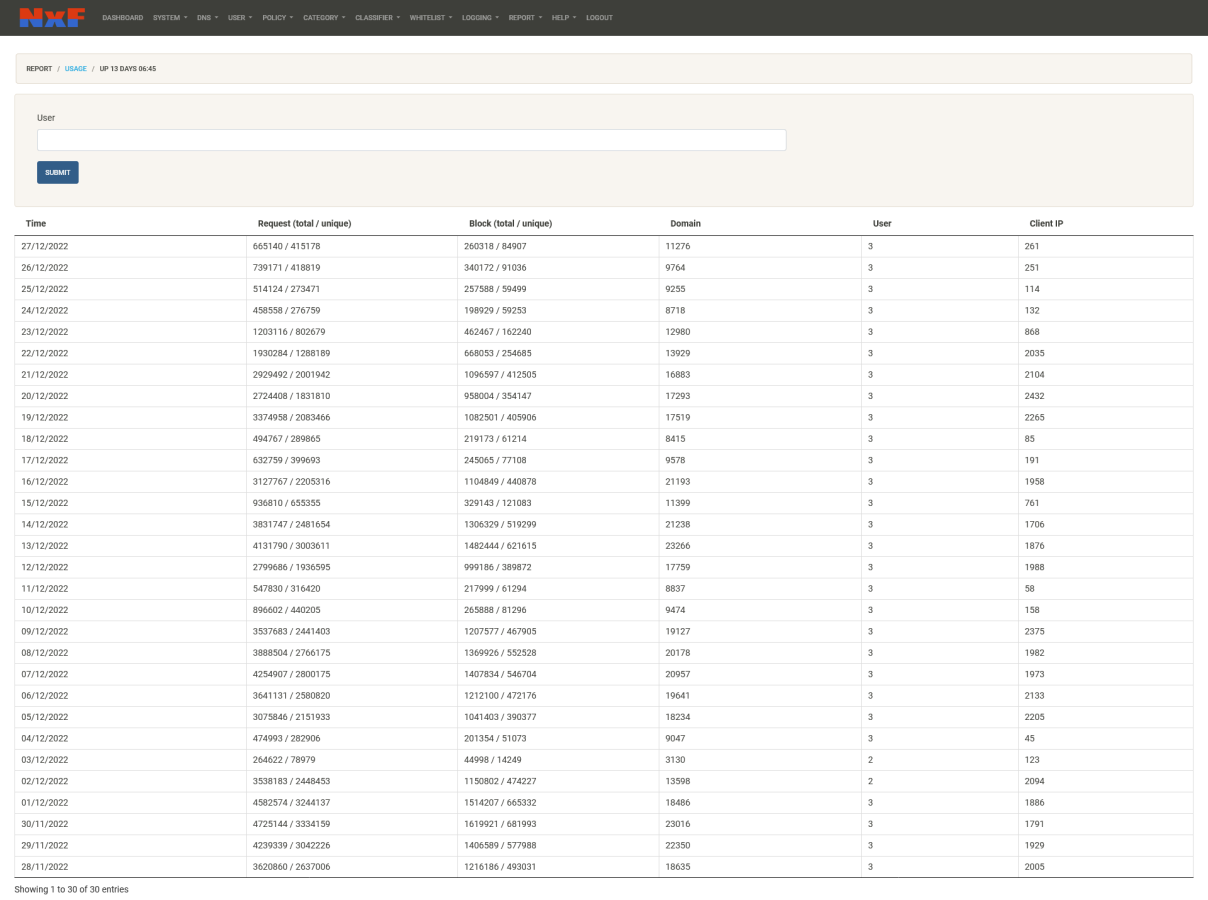Open the Whitelist dropdown menu
The image size is (1208, 900).
click(x=430, y=18)
